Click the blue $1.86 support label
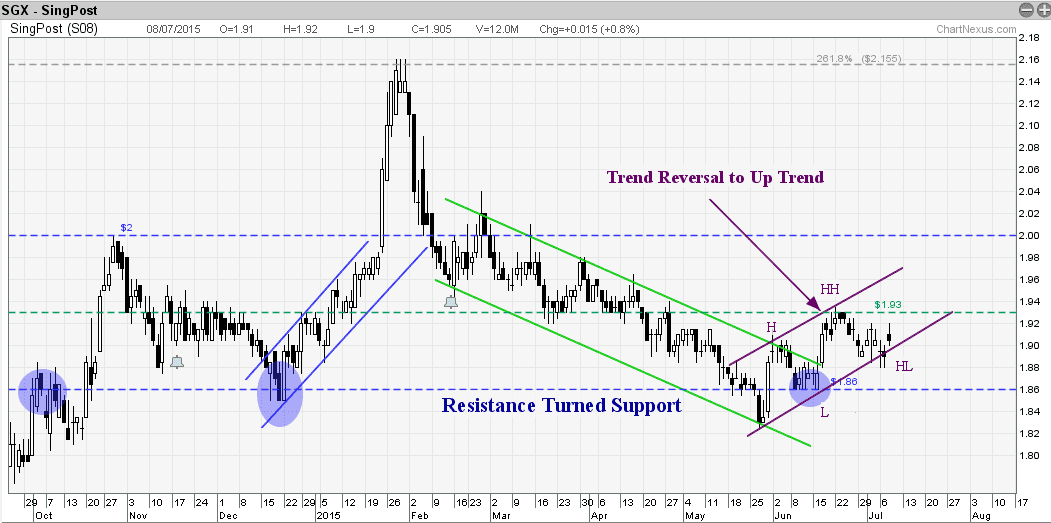This screenshot has height=523, width=1051. [845, 382]
